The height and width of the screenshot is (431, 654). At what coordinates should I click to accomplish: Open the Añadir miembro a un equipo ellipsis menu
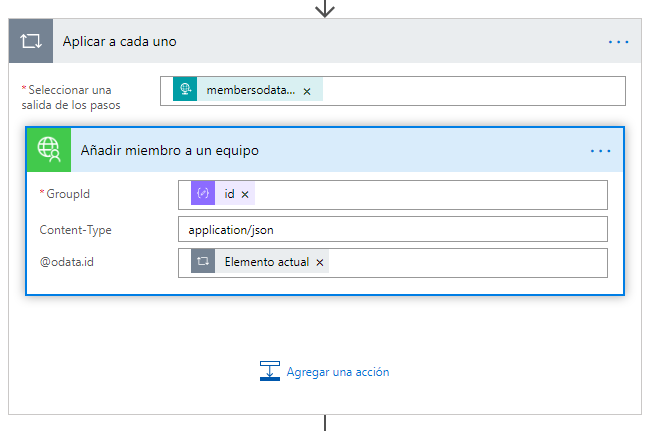tap(600, 151)
